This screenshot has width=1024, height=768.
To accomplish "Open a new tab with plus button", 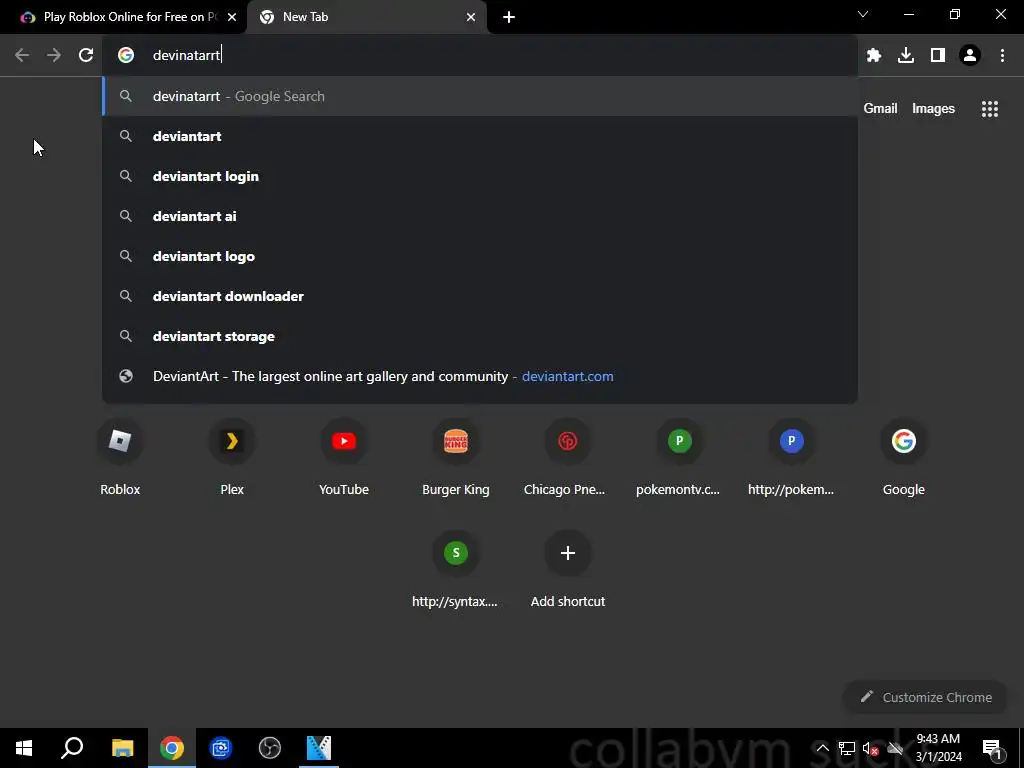I will pyautogui.click(x=509, y=17).
